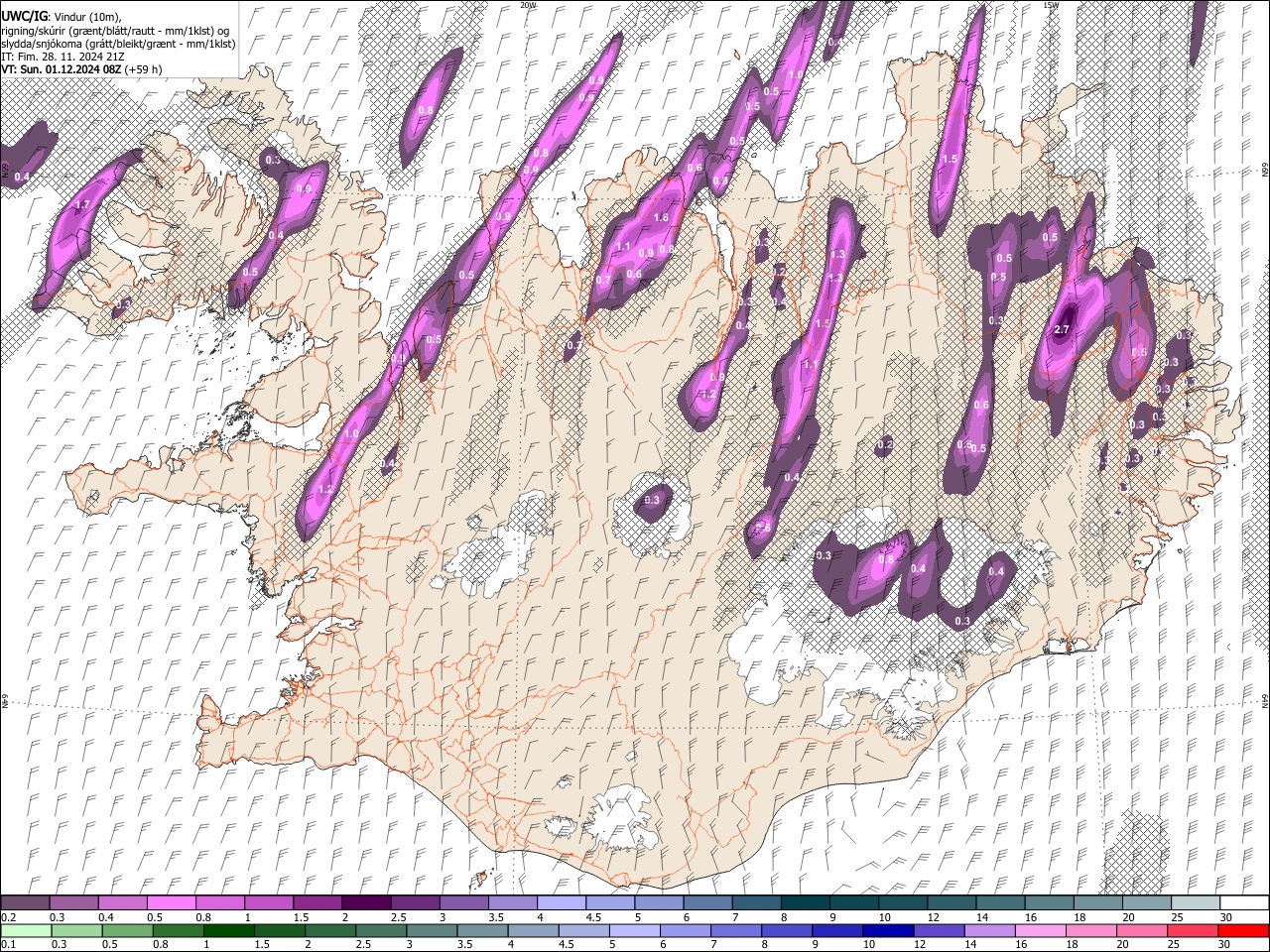The height and width of the screenshot is (952, 1270).
Task: Click the pale green rain swatch starting at 0.1
Action: point(26,930)
